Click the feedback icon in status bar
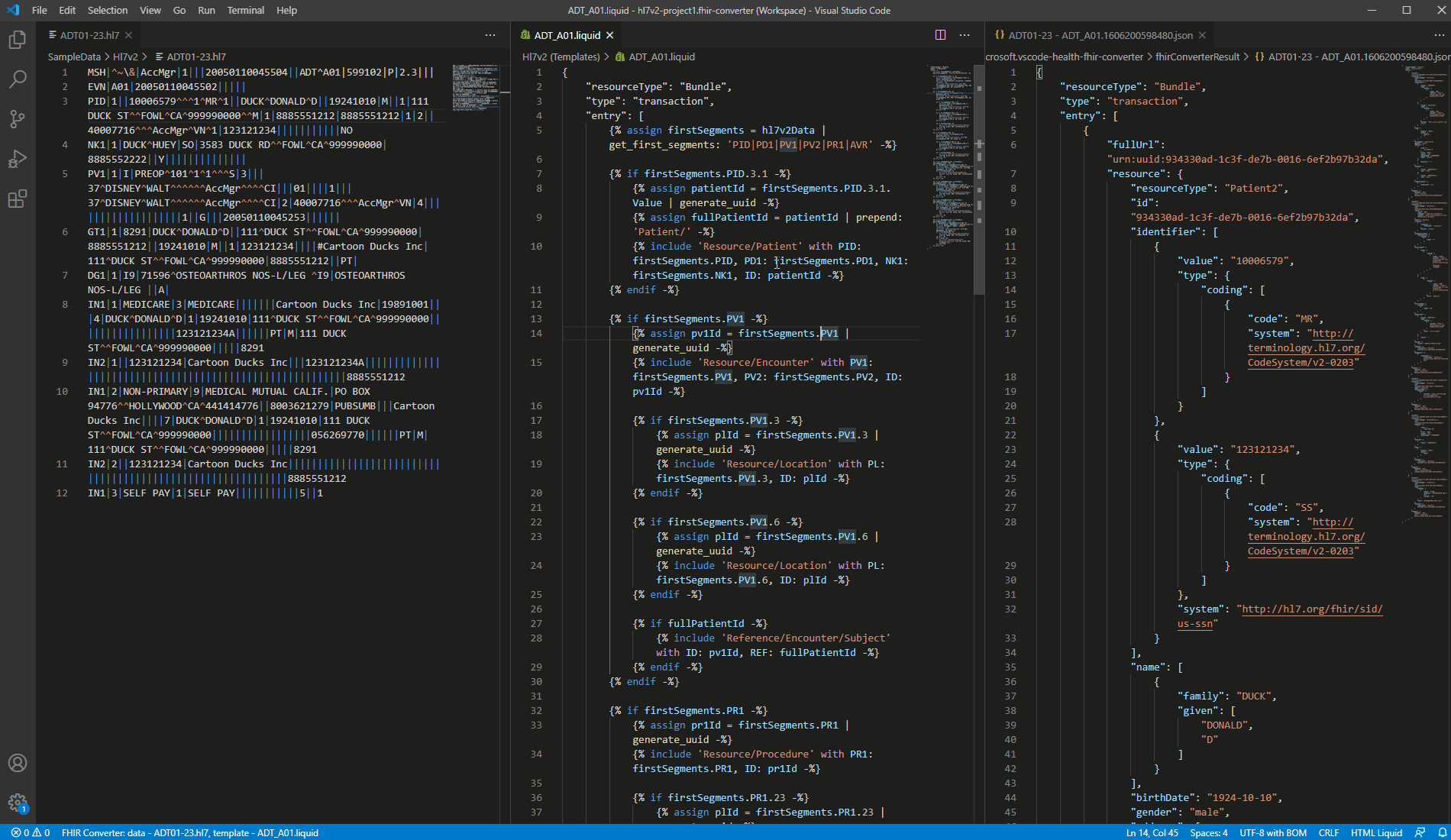 click(1420, 832)
